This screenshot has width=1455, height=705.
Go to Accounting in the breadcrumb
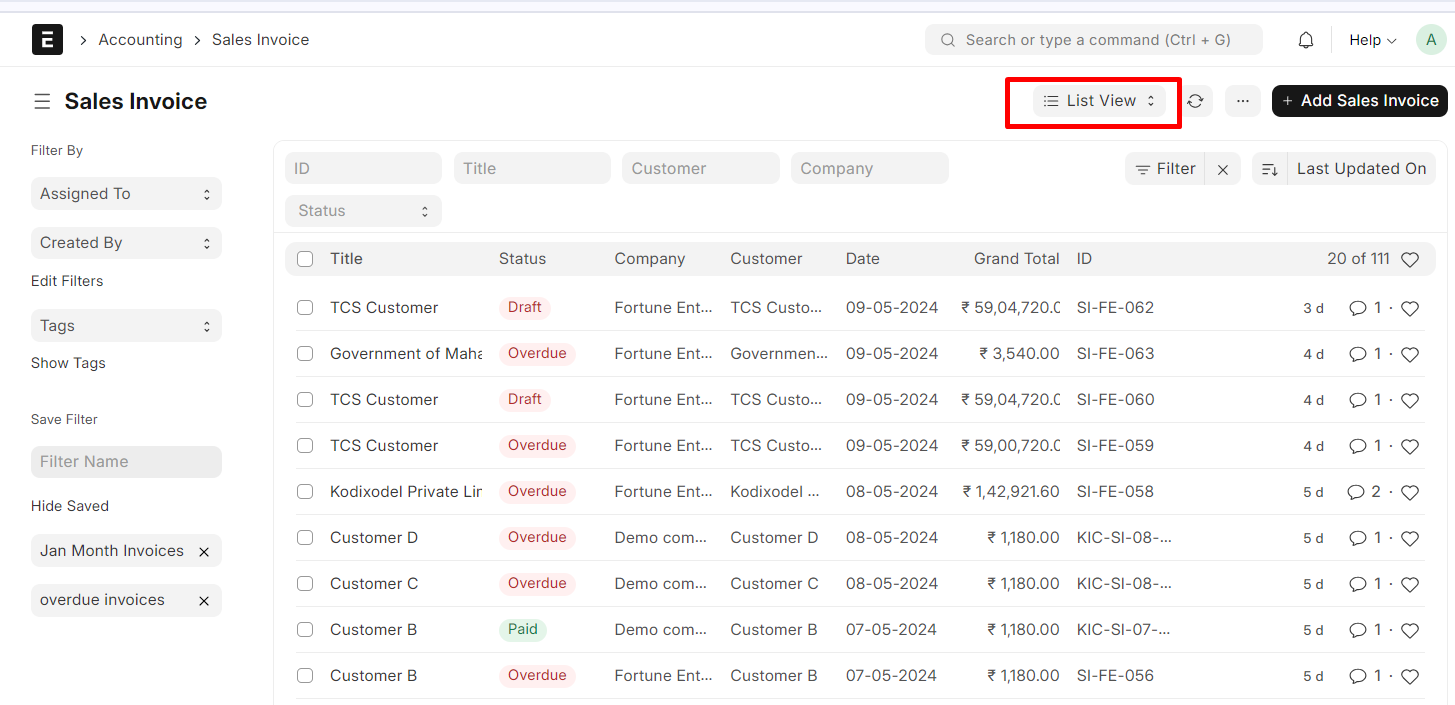coord(140,40)
